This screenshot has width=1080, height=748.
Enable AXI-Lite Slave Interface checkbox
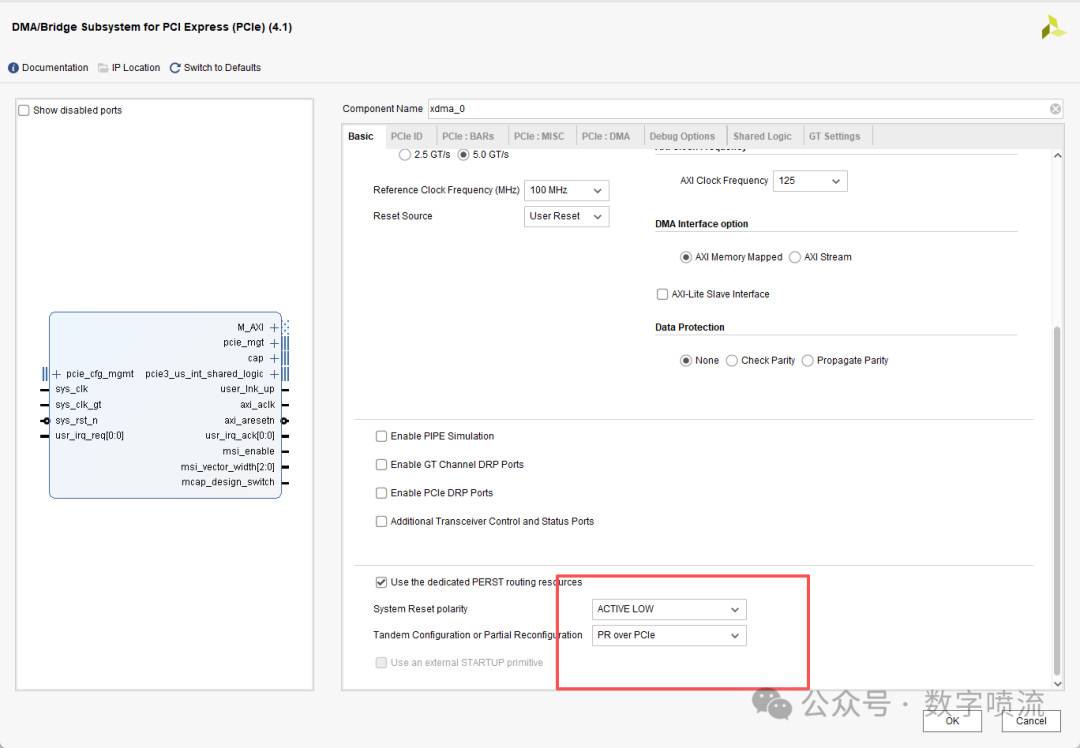[663, 294]
